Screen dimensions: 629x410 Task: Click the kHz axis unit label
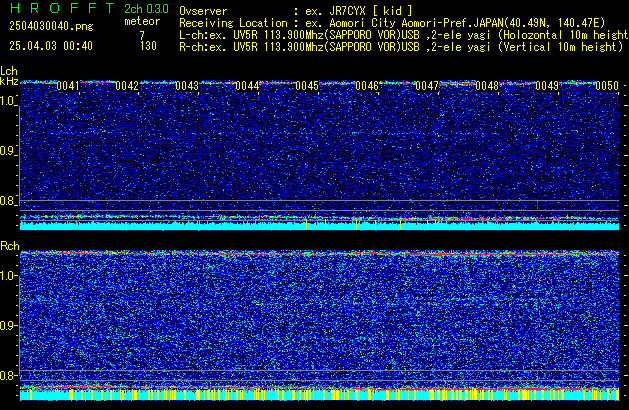click(9, 81)
